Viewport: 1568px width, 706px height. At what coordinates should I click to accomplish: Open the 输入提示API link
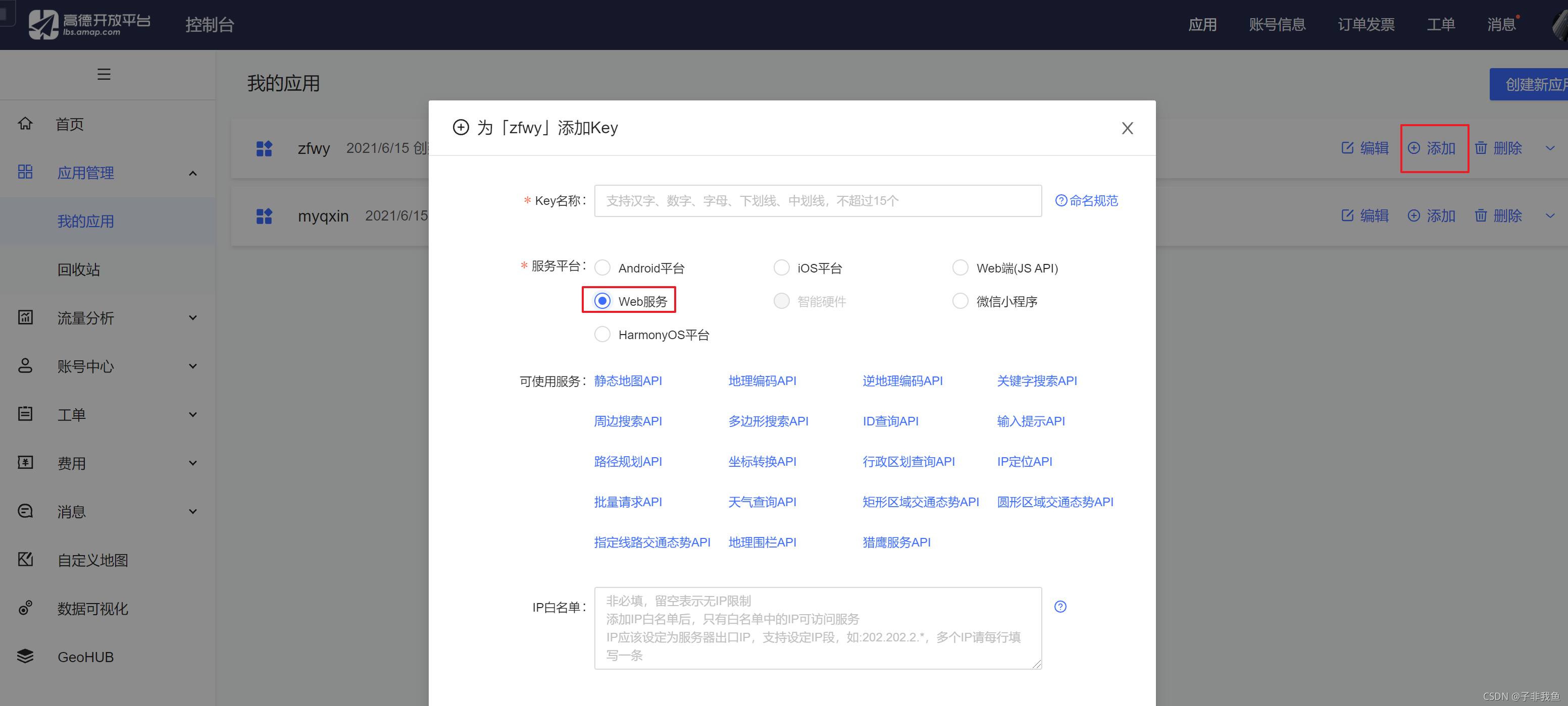(x=1031, y=421)
